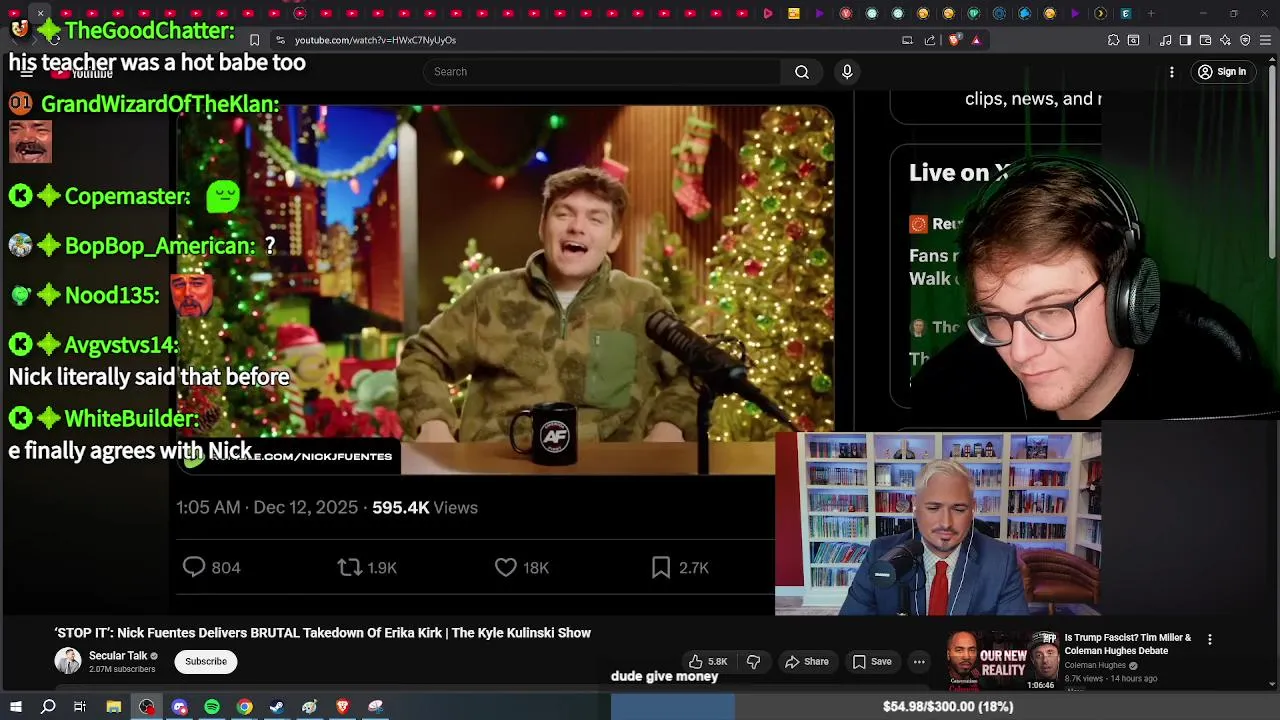Open YouTube settings three-dot menu
This screenshot has height=720, width=1280.
pyautogui.click(x=1172, y=72)
